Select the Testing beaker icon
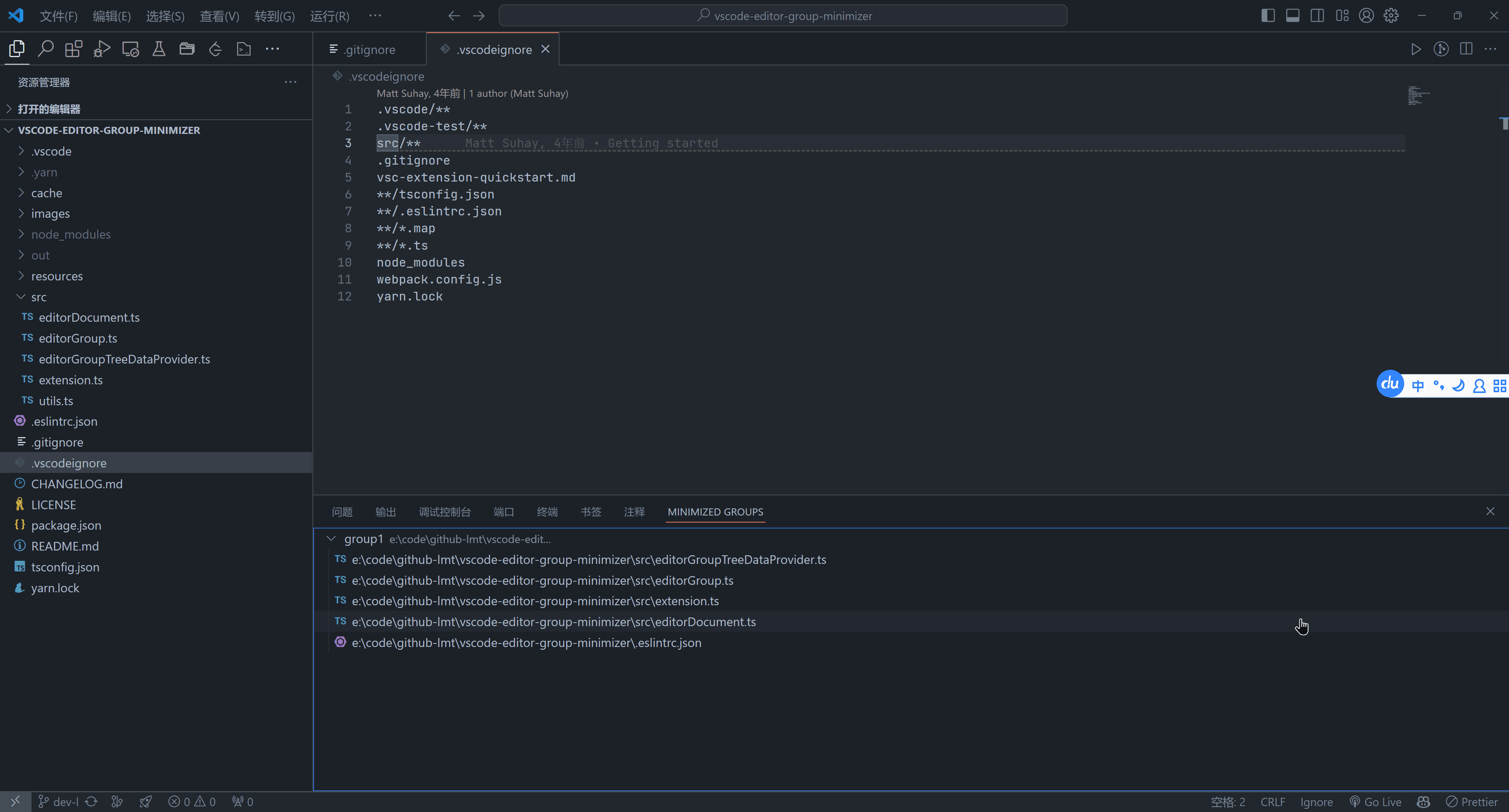 [x=158, y=48]
